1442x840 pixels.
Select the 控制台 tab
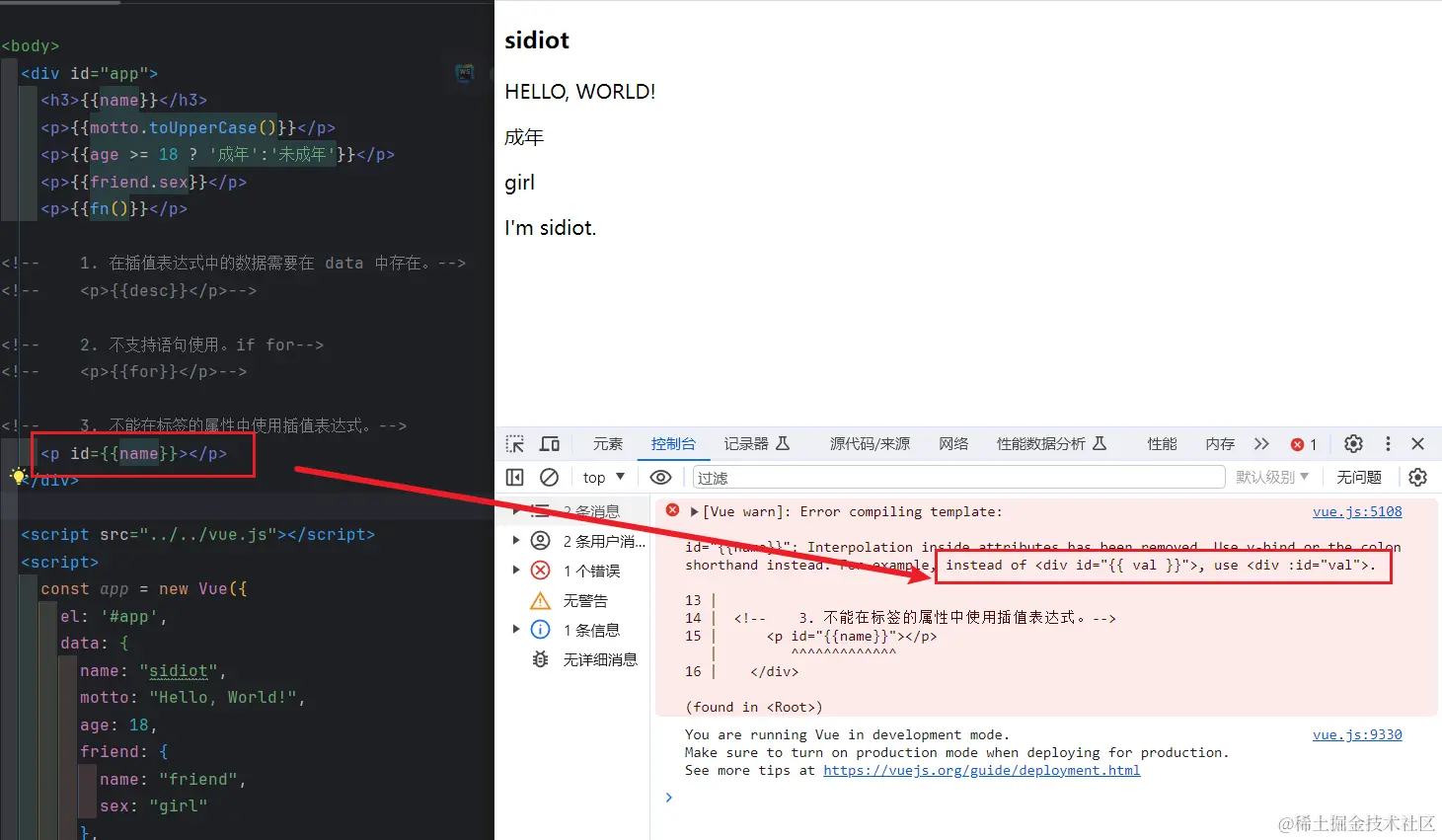[673, 444]
